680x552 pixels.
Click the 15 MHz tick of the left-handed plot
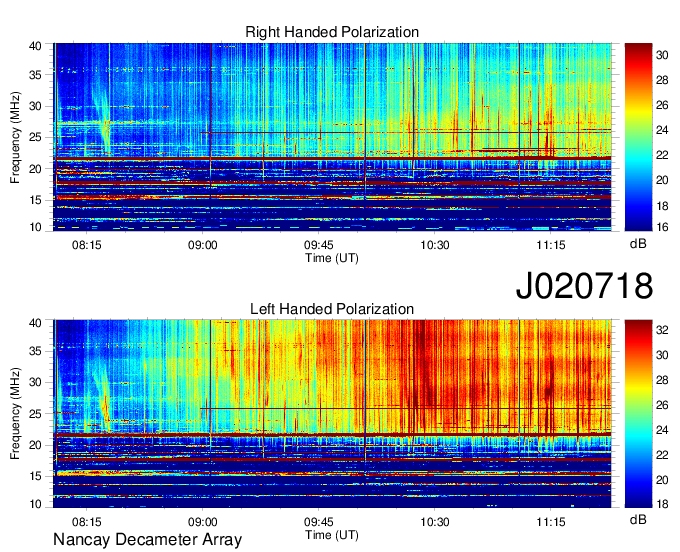point(35,477)
